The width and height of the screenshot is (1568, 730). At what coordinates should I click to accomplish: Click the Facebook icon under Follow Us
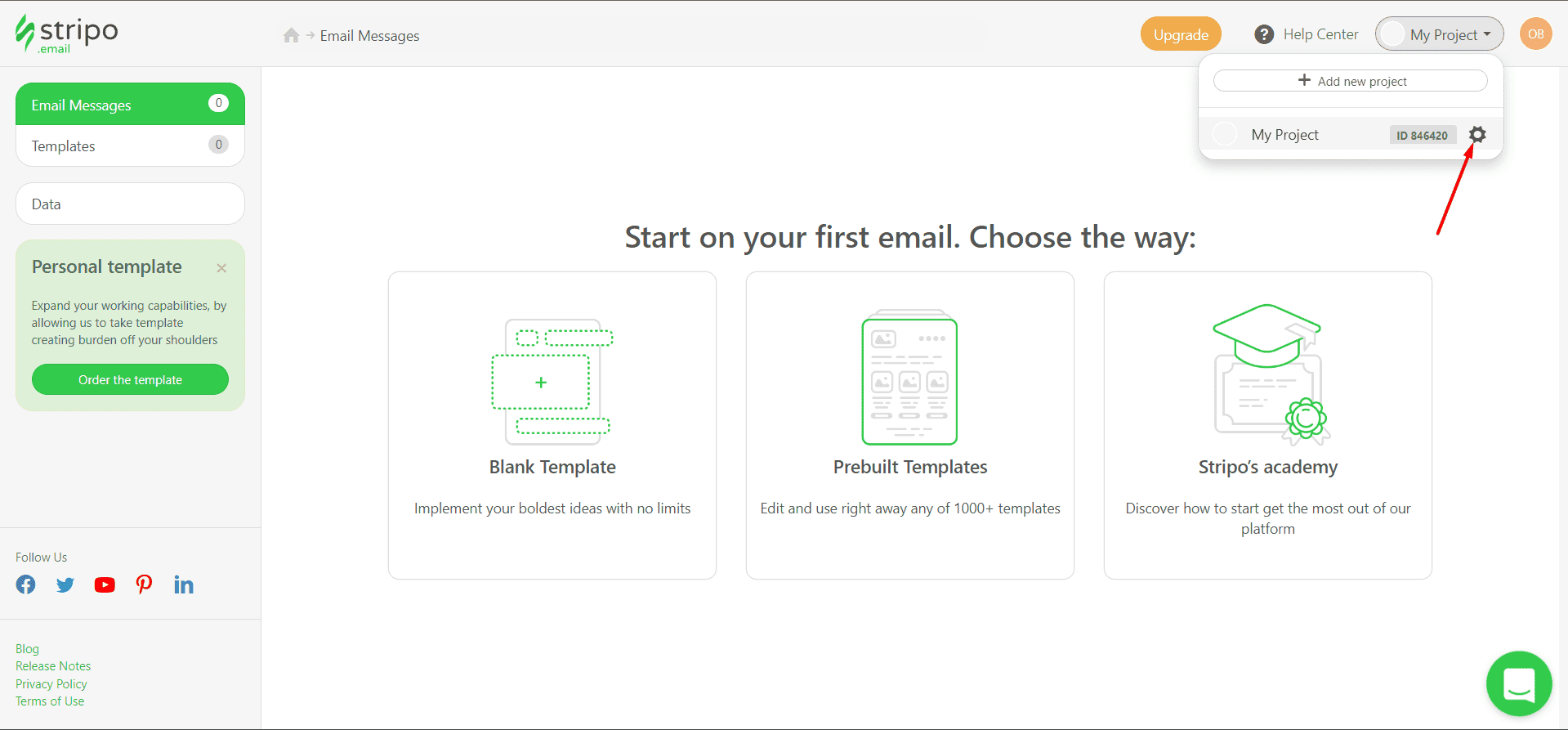(x=25, y=584)
